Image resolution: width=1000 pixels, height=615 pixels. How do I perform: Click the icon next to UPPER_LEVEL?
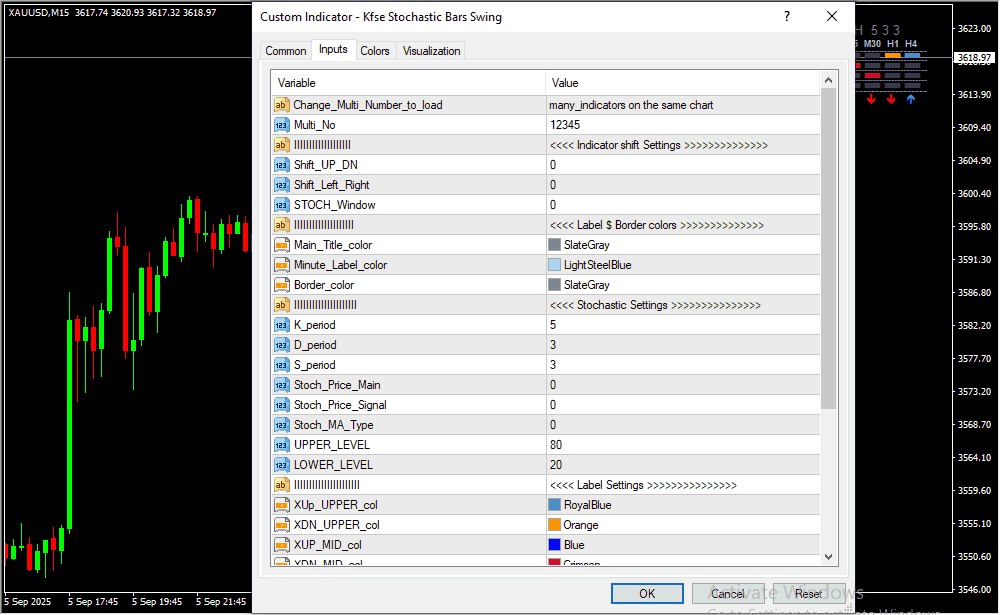point(281,445)
